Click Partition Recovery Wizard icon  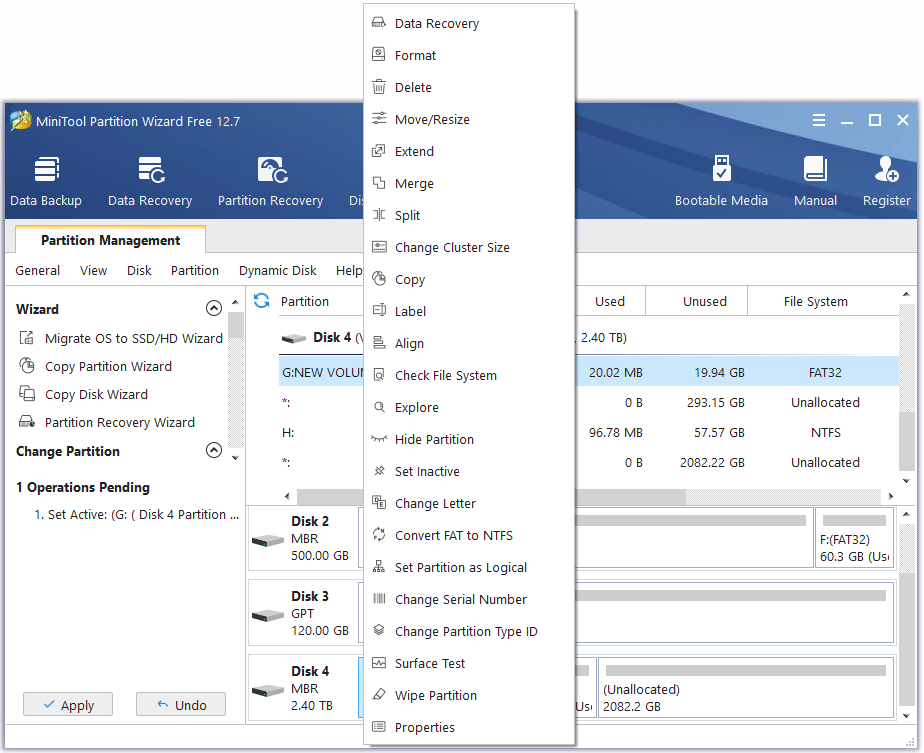27,422
